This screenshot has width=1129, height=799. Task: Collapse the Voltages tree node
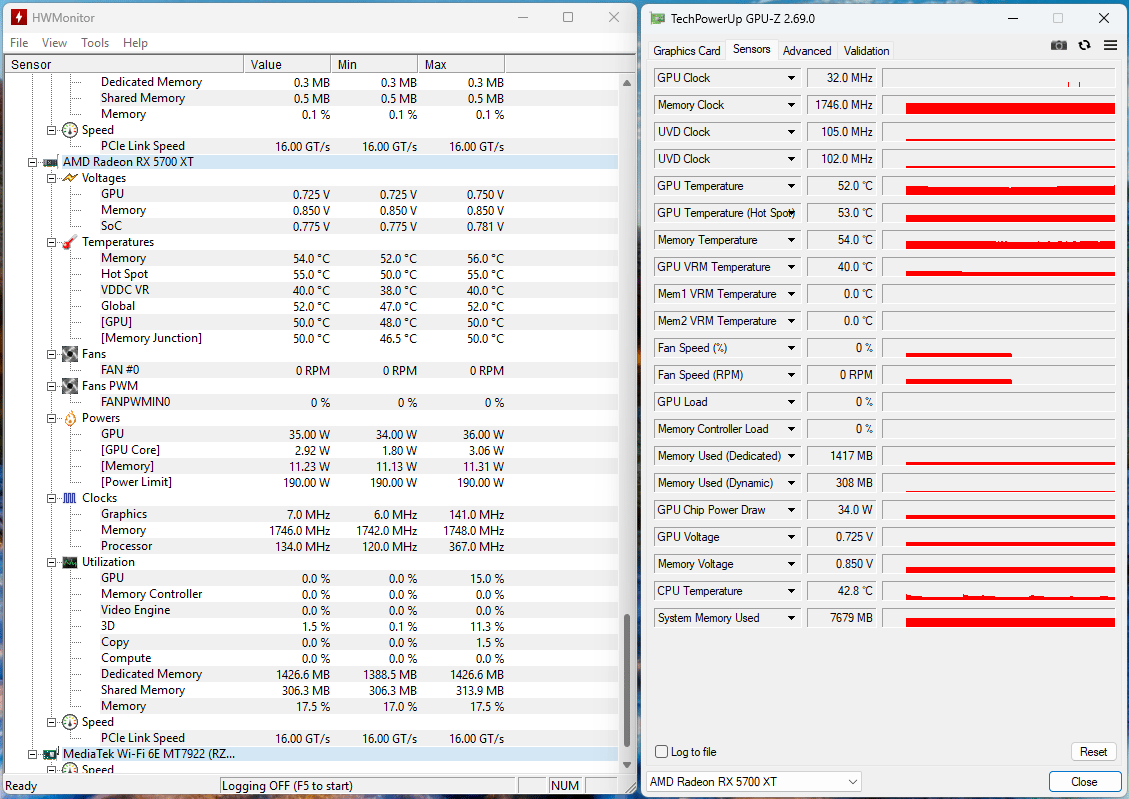click(51, 178)
